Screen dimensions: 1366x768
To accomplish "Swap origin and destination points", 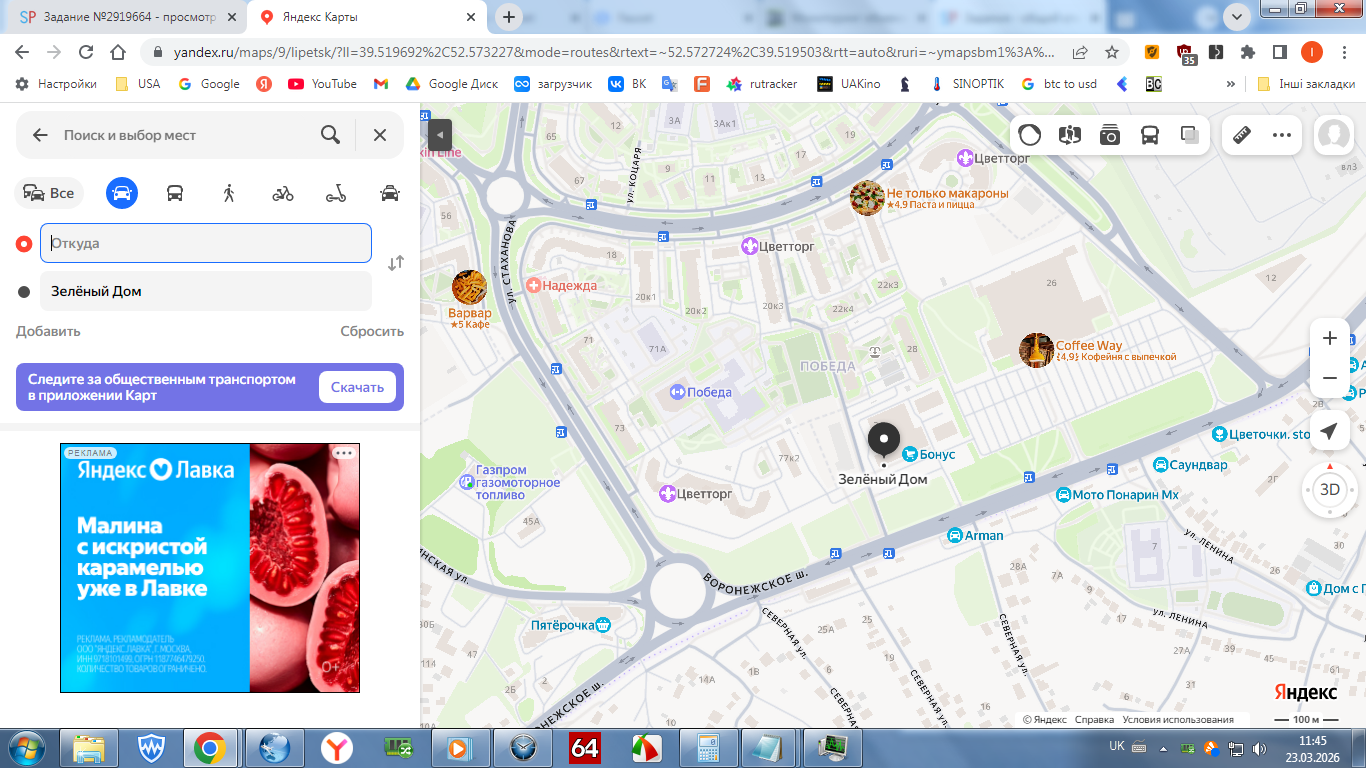I will coord(396,263).
